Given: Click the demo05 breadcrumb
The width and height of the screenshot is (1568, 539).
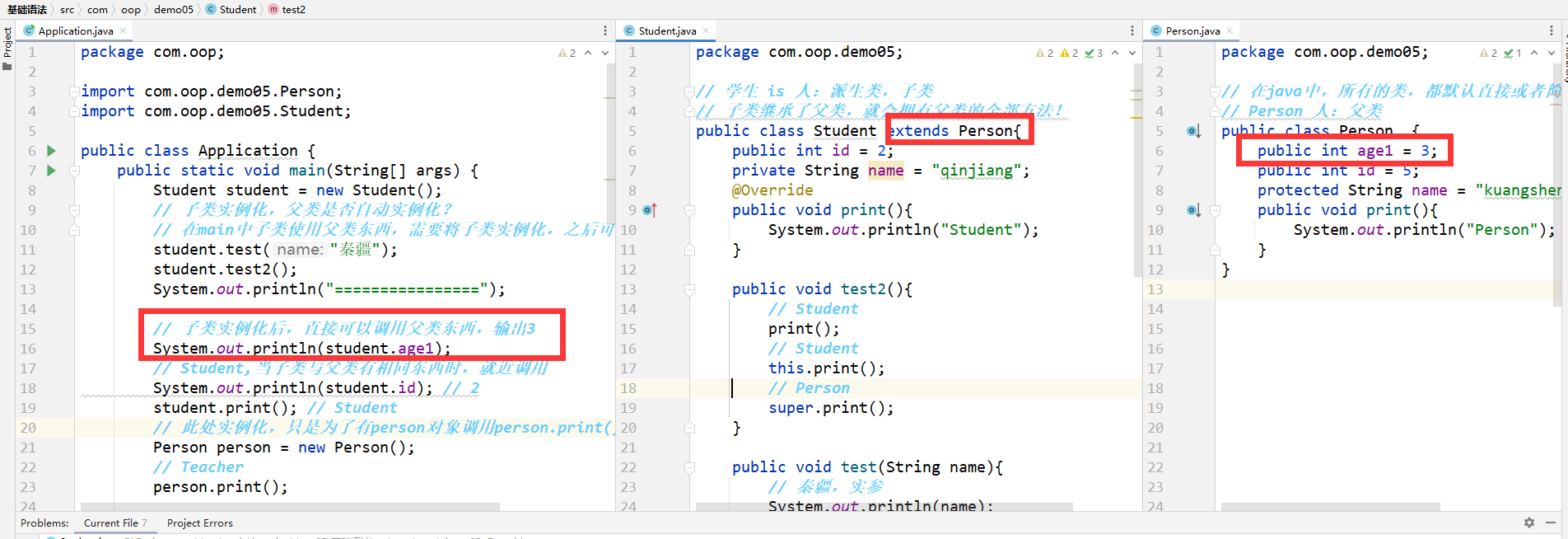Looking at the screenshot, I should point(174,10).
